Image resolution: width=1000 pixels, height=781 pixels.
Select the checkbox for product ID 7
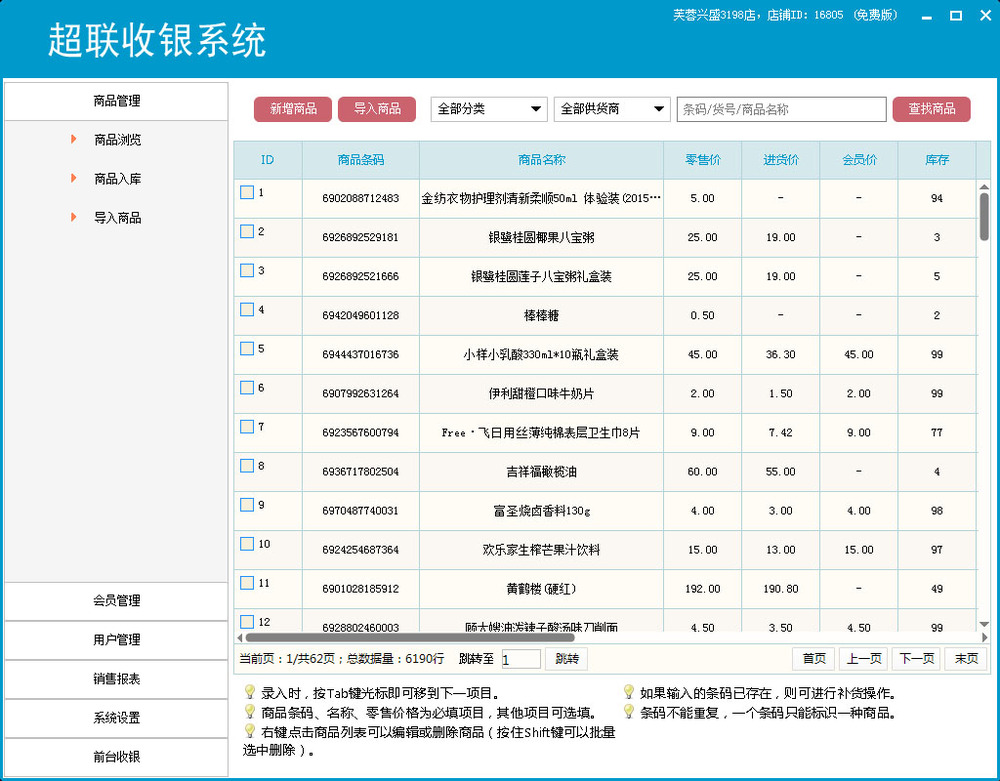[x=247, y=427]
